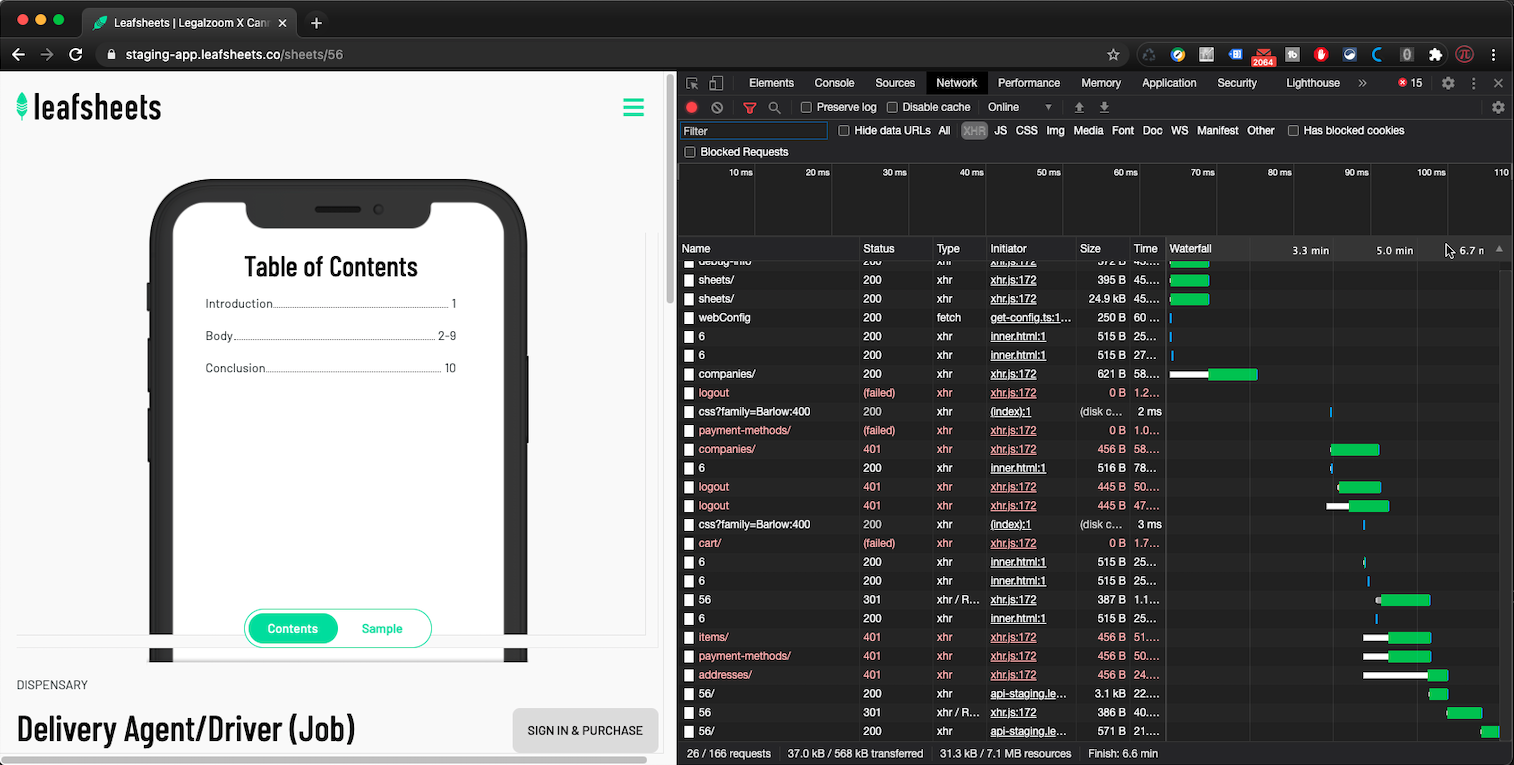Toggle the JS filter type
Viewport: 1514px width, 765px height.
click(x=1001, y=131)
